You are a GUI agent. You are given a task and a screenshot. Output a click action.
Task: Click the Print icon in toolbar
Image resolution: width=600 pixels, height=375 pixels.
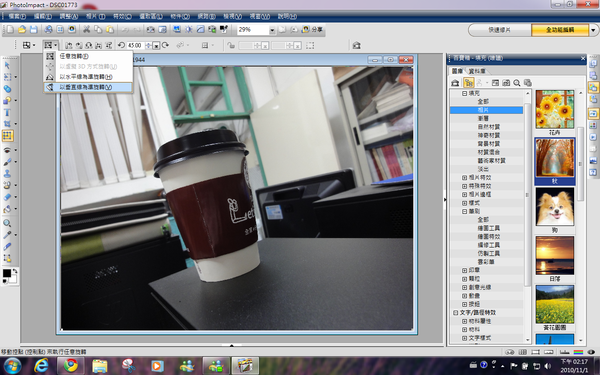tap(48, 29)
